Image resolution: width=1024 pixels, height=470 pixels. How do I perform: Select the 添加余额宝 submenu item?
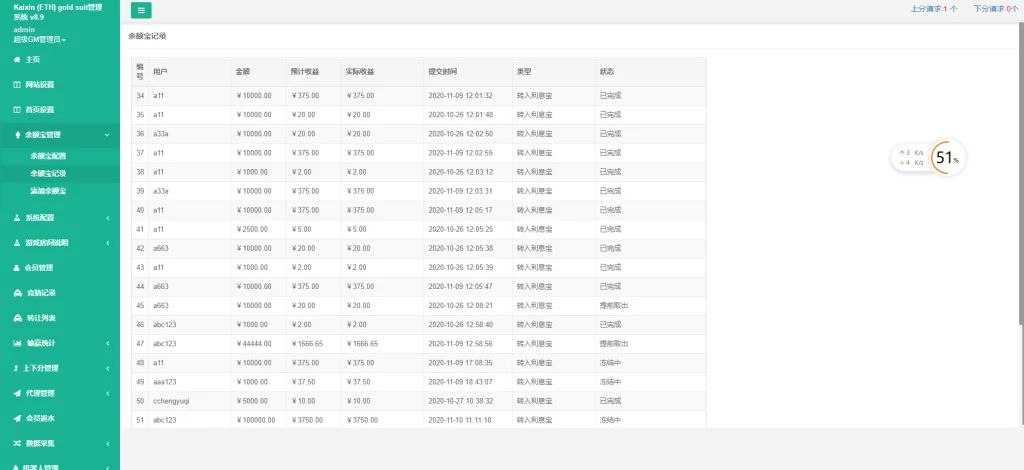48,190
